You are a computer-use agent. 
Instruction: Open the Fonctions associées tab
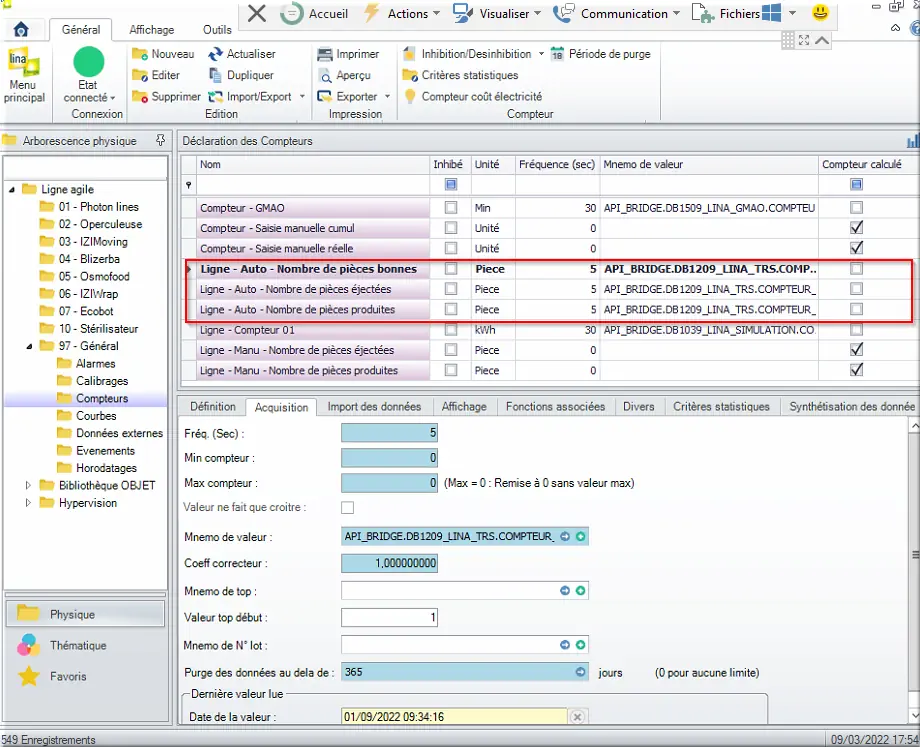[x=555, y=407]
